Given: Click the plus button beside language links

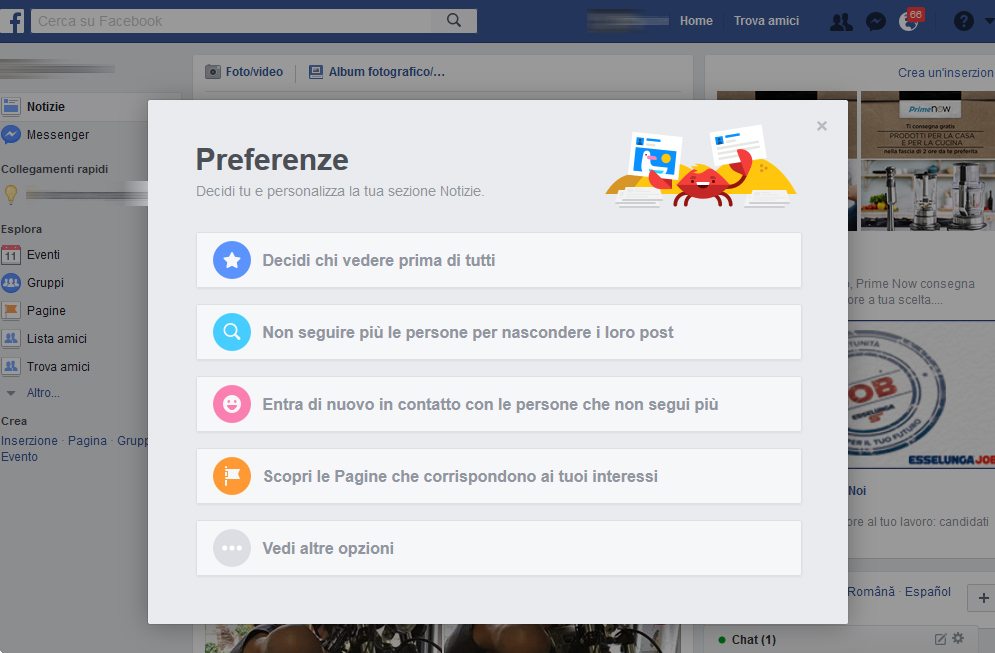Looking at the screenshot, I should pyautogui.click(x=983, y=598).
